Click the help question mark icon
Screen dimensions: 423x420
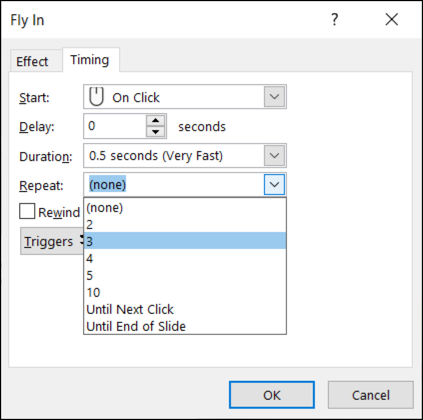(335, 19)
